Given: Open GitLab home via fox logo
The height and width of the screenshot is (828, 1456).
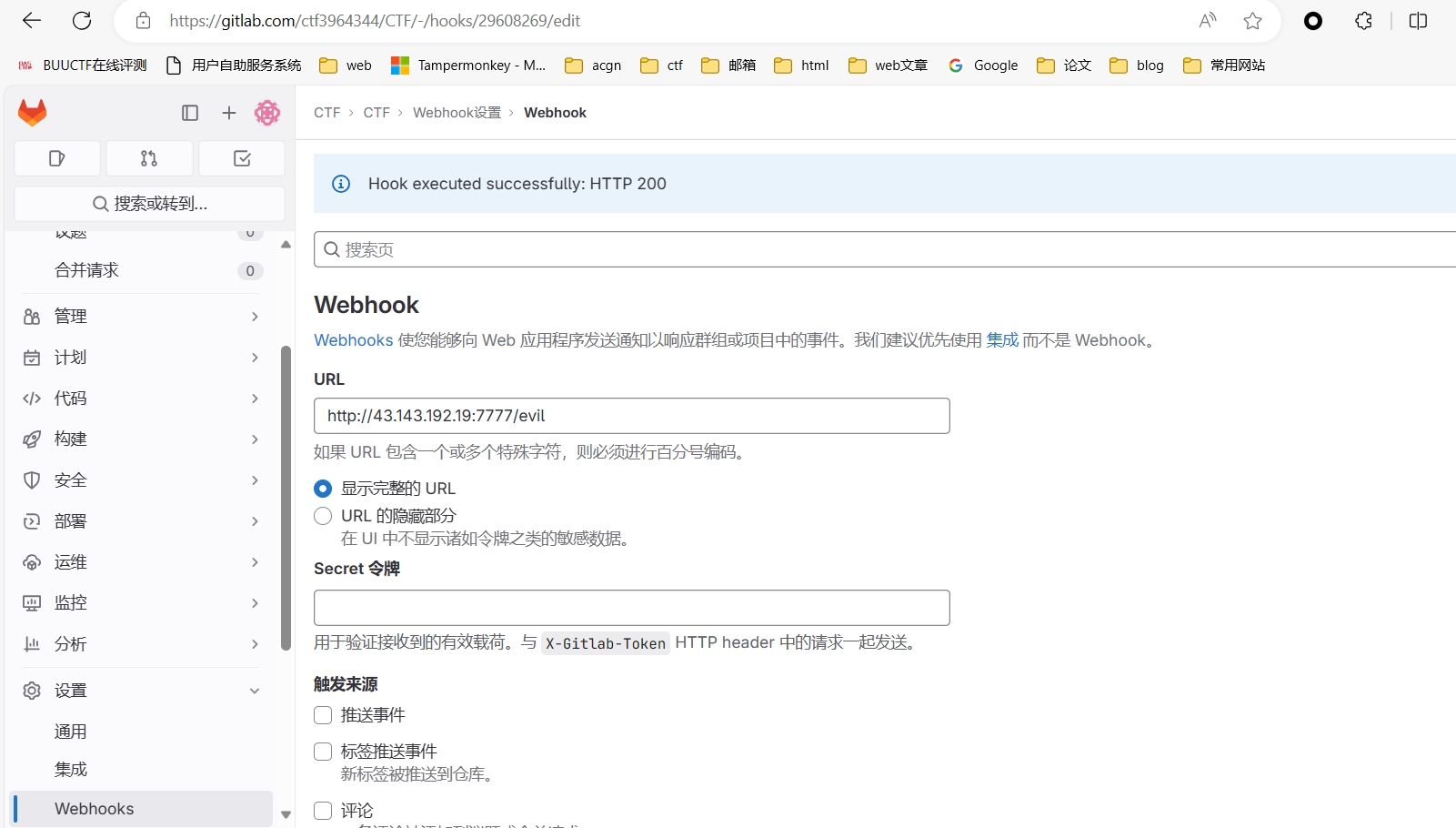Looking at the screenshot, I should click(x=33, y=113).
